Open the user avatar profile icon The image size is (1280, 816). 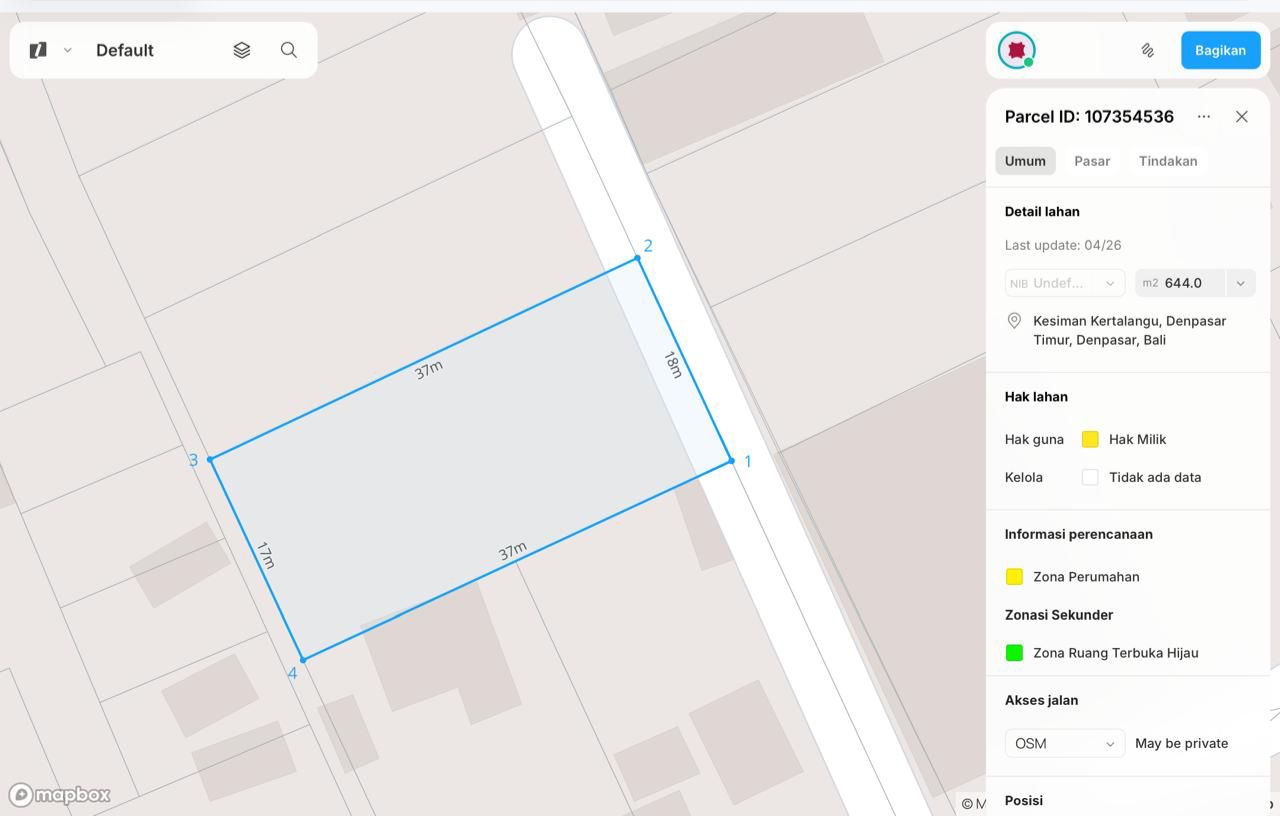[x=1017, y=50]
